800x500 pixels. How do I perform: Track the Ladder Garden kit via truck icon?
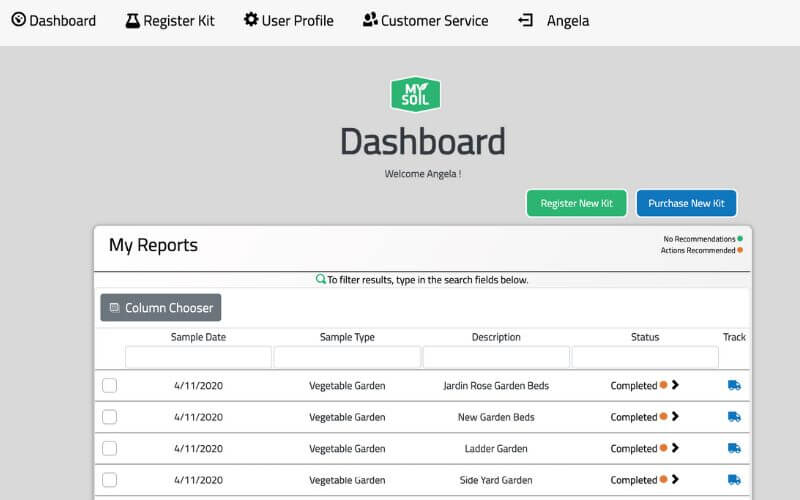pos(734,449)
